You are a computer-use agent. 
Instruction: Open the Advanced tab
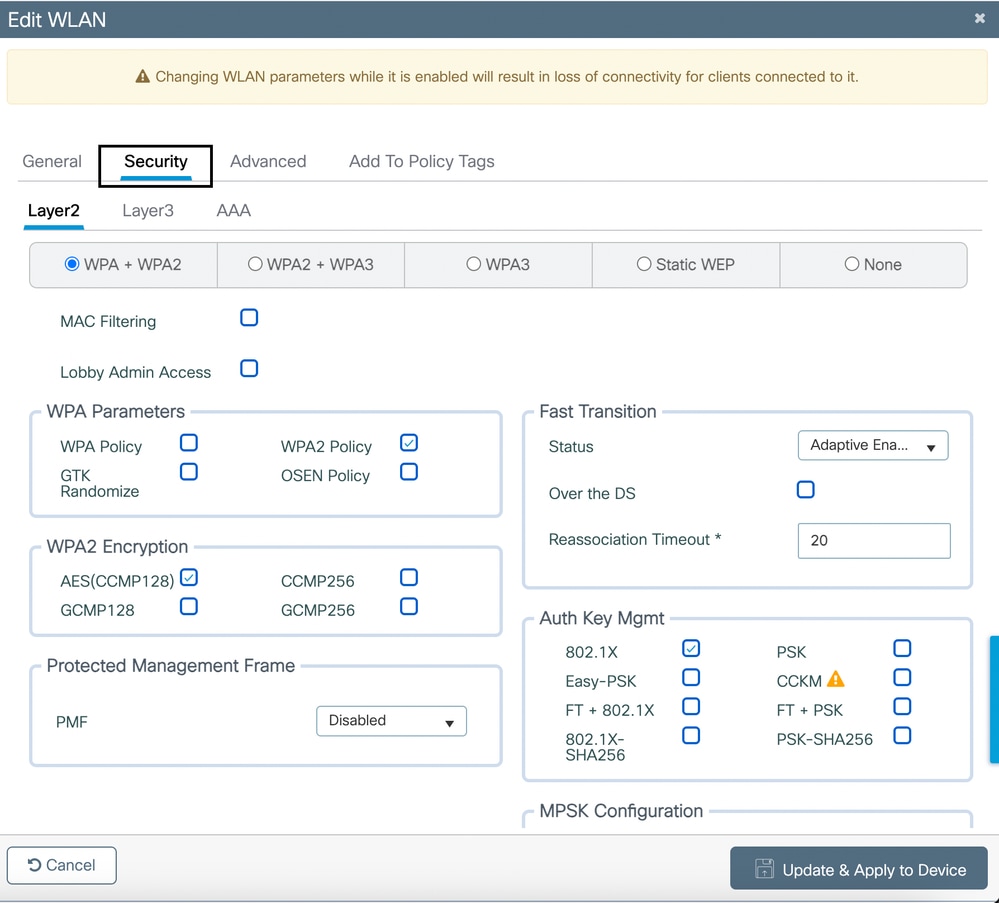tap(268, 161)
